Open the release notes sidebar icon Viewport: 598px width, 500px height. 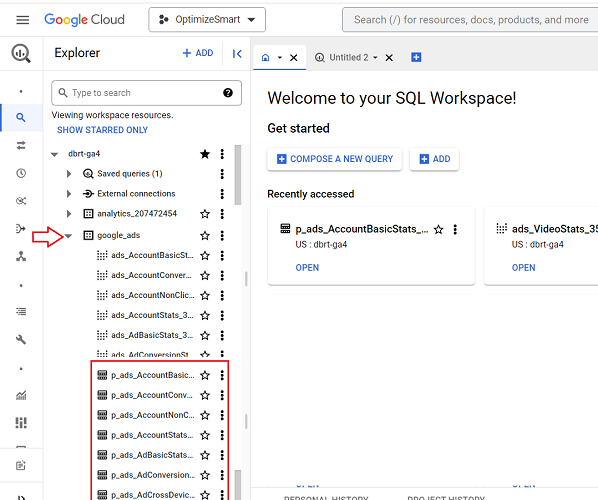point(21,465)
